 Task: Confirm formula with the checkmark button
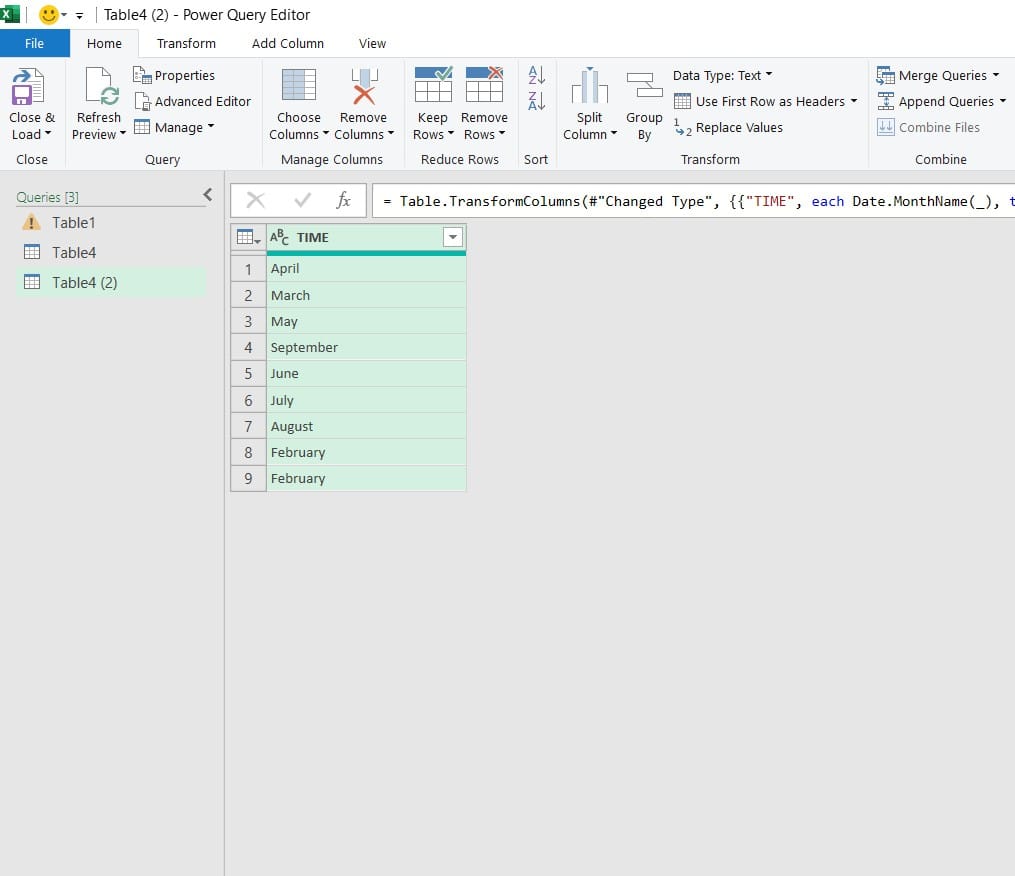pyautogui.click(x=303, y=201)
